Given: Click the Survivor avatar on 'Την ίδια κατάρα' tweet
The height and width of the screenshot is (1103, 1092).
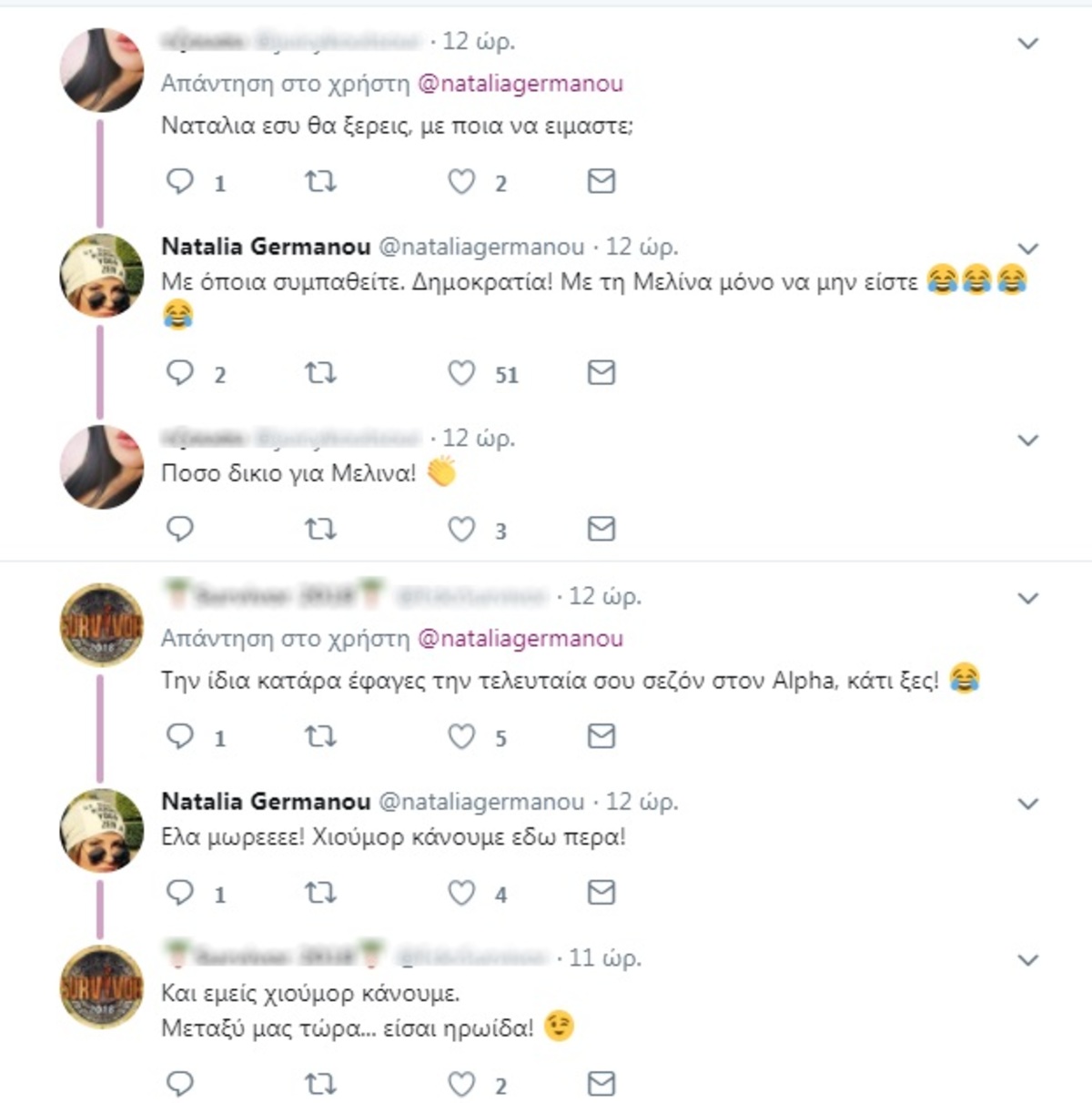Looking at the screenshot, I should tap(102, 625).
